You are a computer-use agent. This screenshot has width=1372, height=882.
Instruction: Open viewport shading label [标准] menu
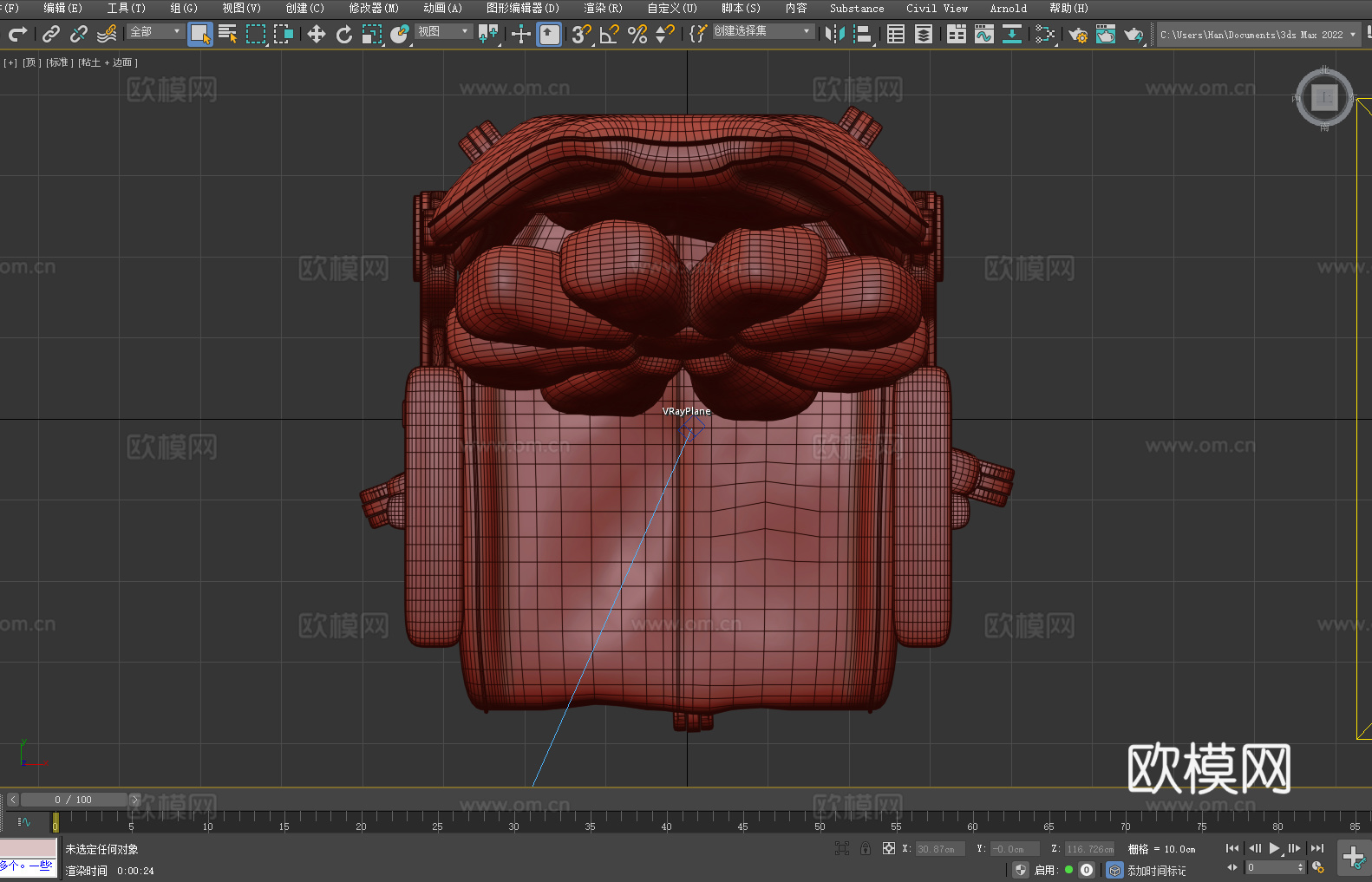pos(60,62)
